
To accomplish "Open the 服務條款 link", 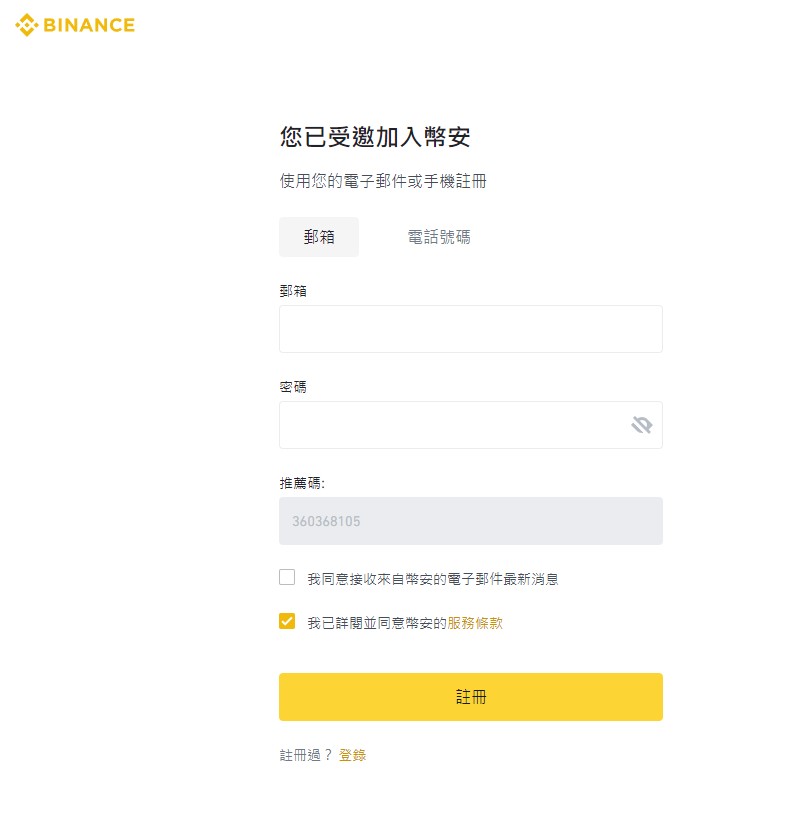I will point(475,623).
